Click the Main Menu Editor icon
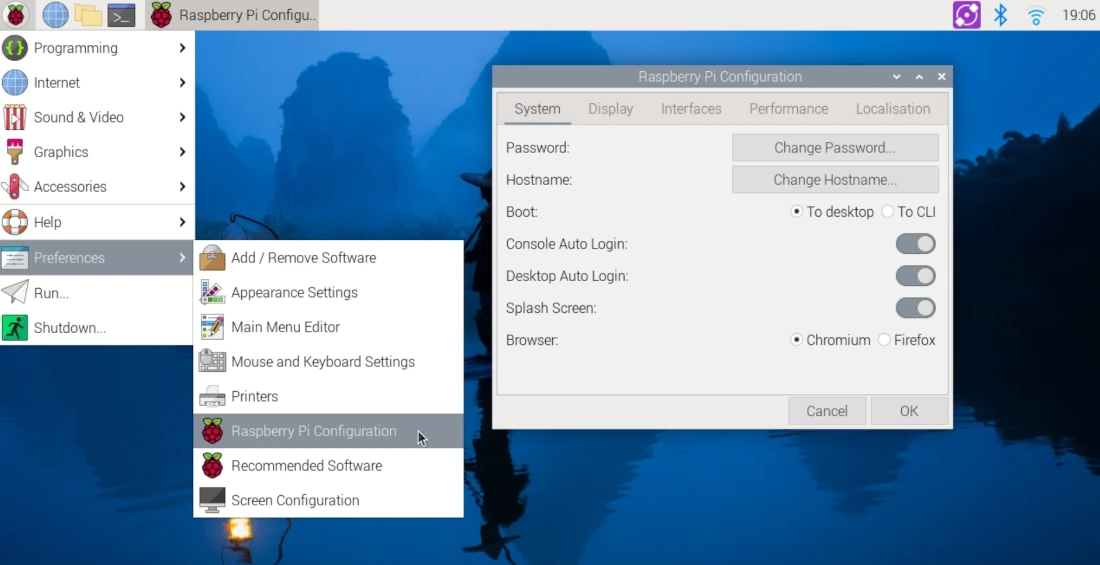1100x565 pixels. [212, 327]
